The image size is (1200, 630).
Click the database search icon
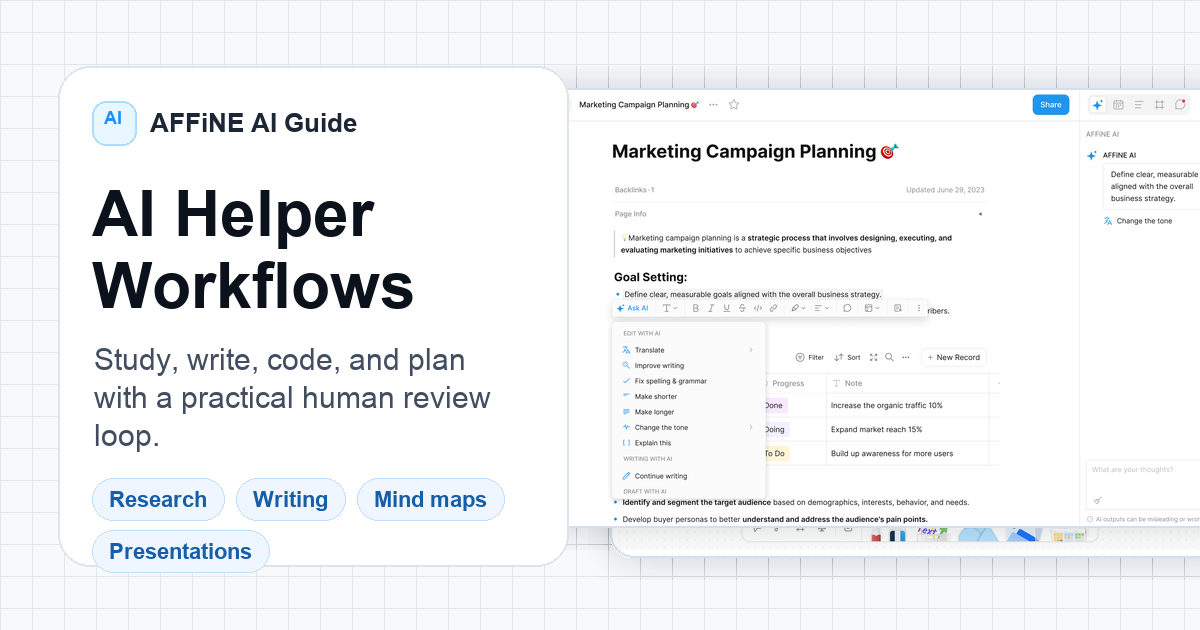[x=889, y=357]
